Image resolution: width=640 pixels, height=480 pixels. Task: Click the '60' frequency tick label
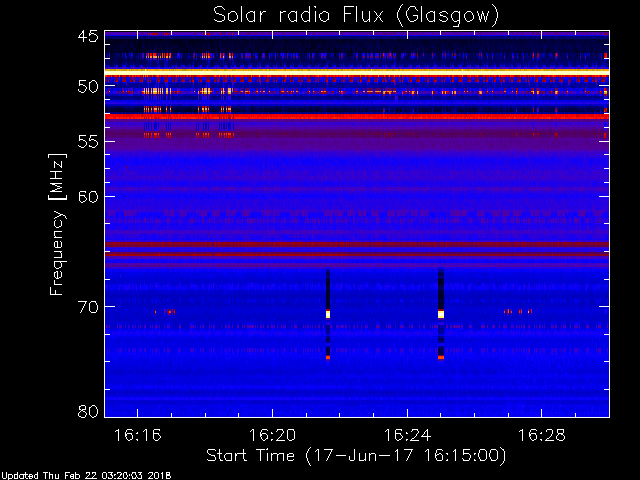(x=88, y=197)
